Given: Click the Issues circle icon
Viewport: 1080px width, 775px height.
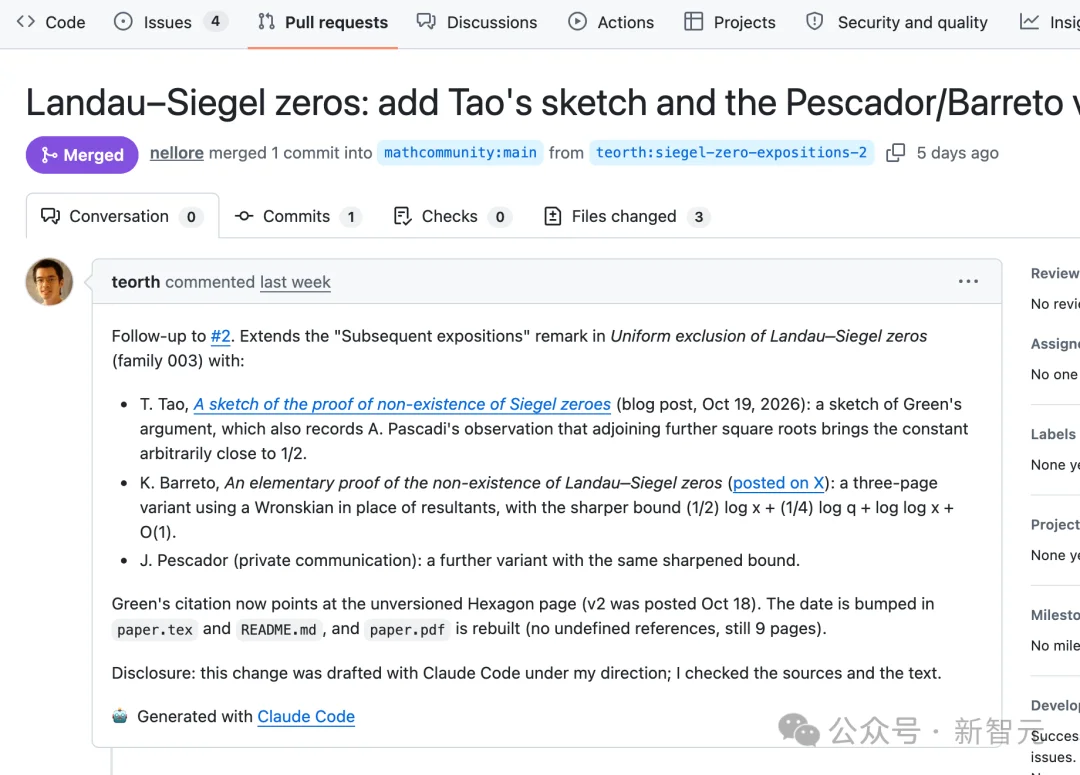Looking at the screenshot, I should coord(123,21).
